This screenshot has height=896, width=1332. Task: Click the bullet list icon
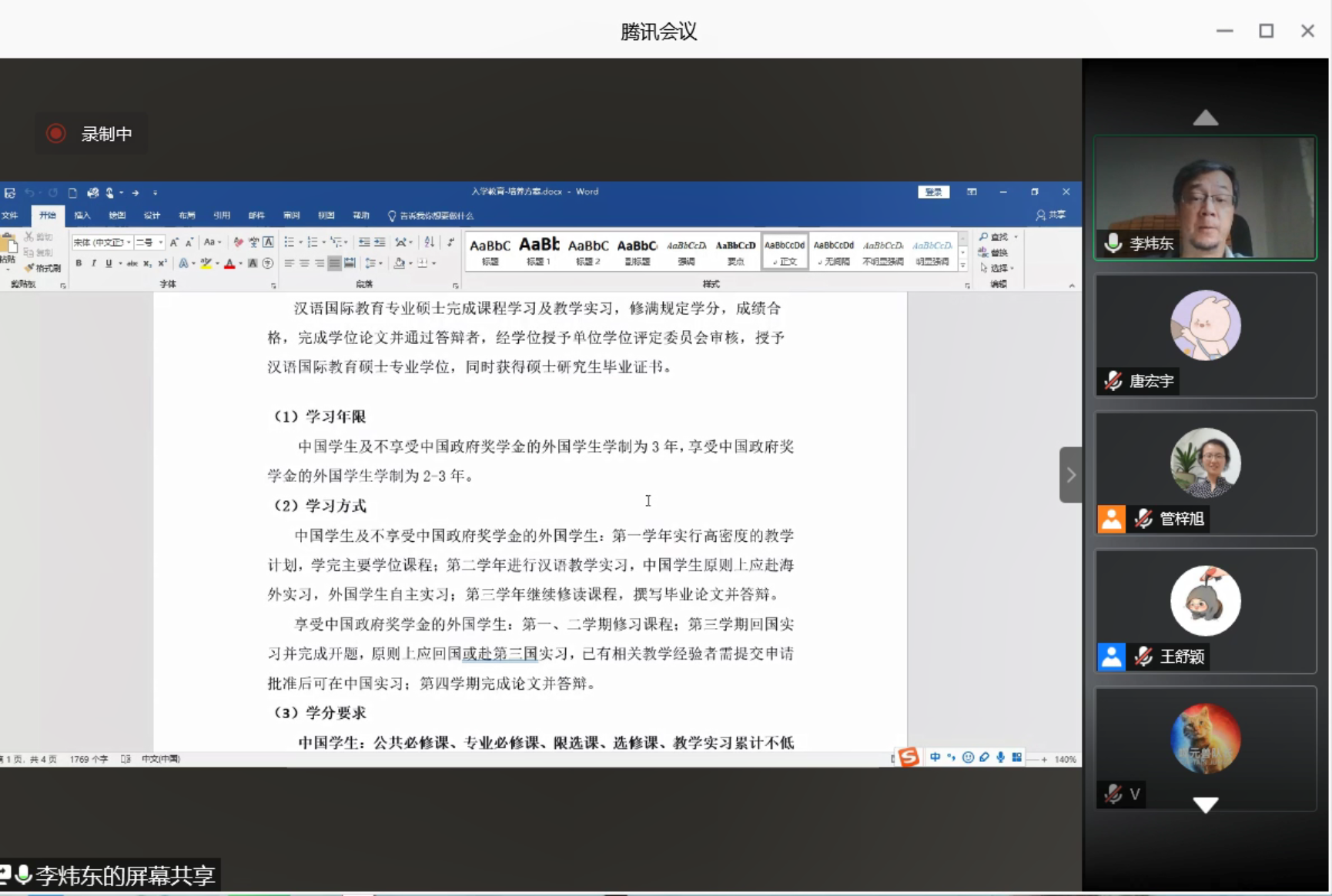(x=289, y=242)
